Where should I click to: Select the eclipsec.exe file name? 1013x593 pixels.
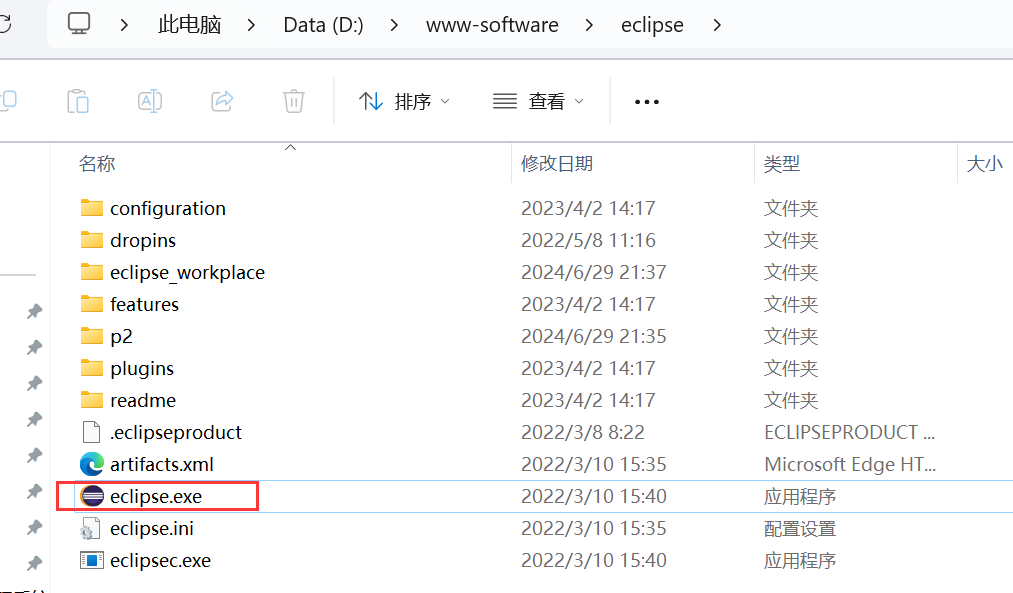(x=160, y=561)
